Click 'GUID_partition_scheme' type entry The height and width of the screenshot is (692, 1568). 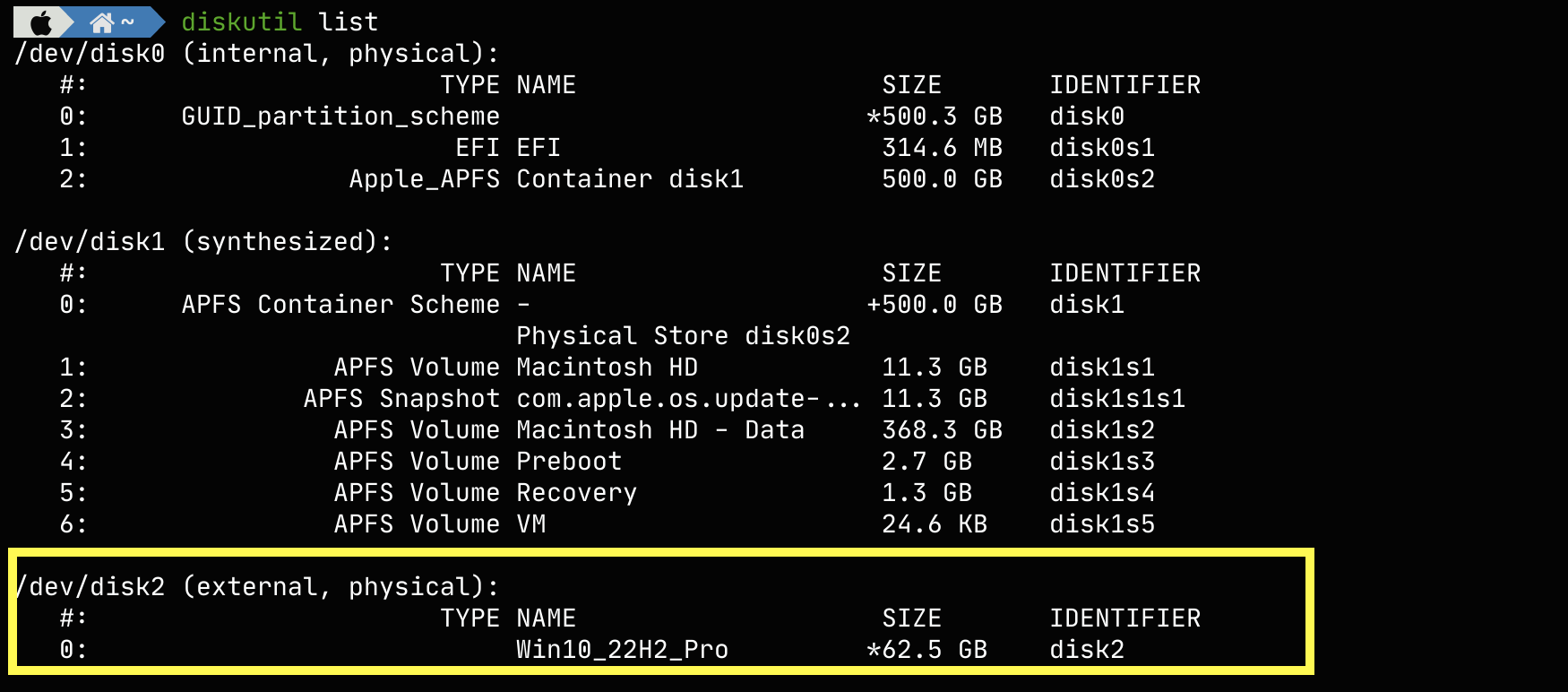click(340, 117)
